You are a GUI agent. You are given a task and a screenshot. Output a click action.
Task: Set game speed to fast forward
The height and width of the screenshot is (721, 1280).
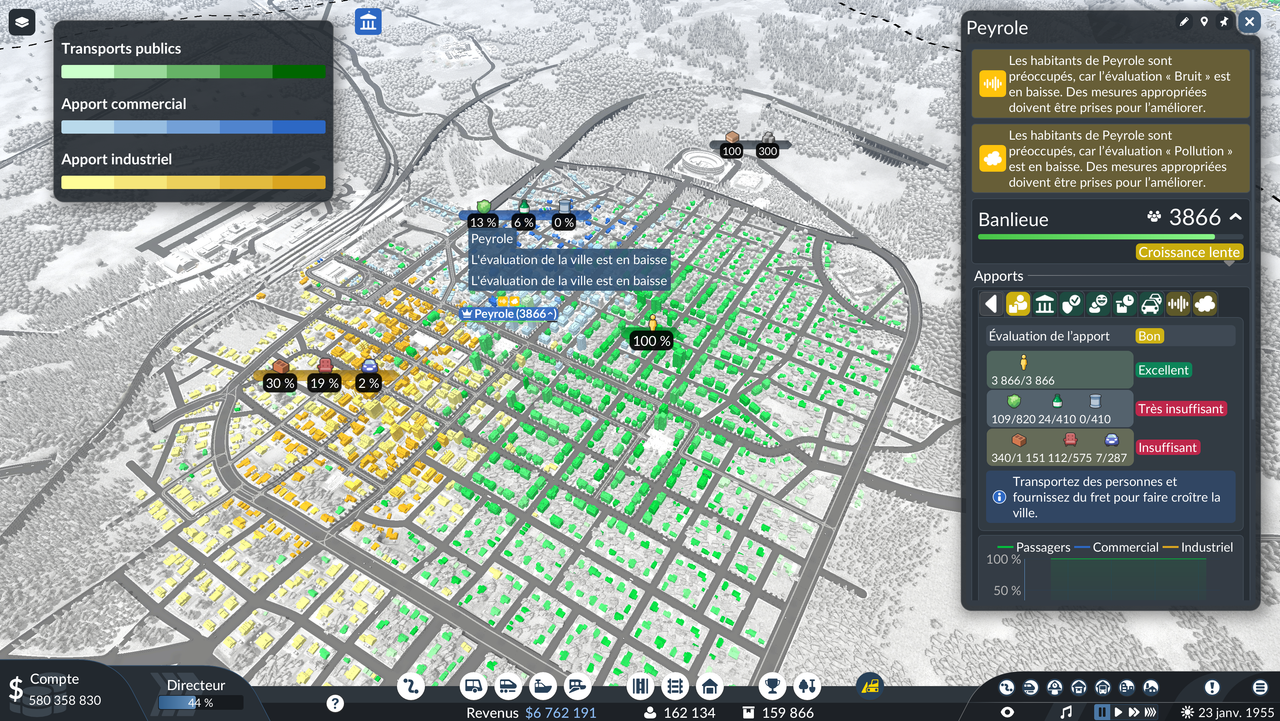click(x=1133, y=712)
